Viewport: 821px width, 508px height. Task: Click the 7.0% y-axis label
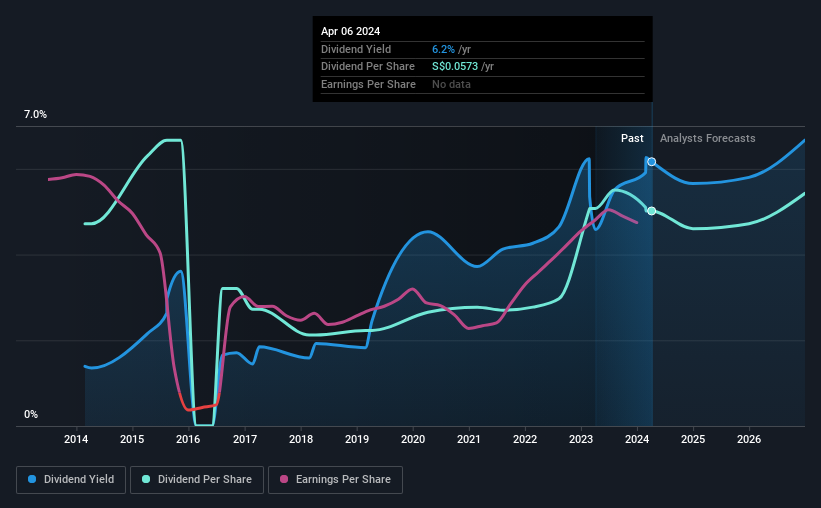[35, 114]
